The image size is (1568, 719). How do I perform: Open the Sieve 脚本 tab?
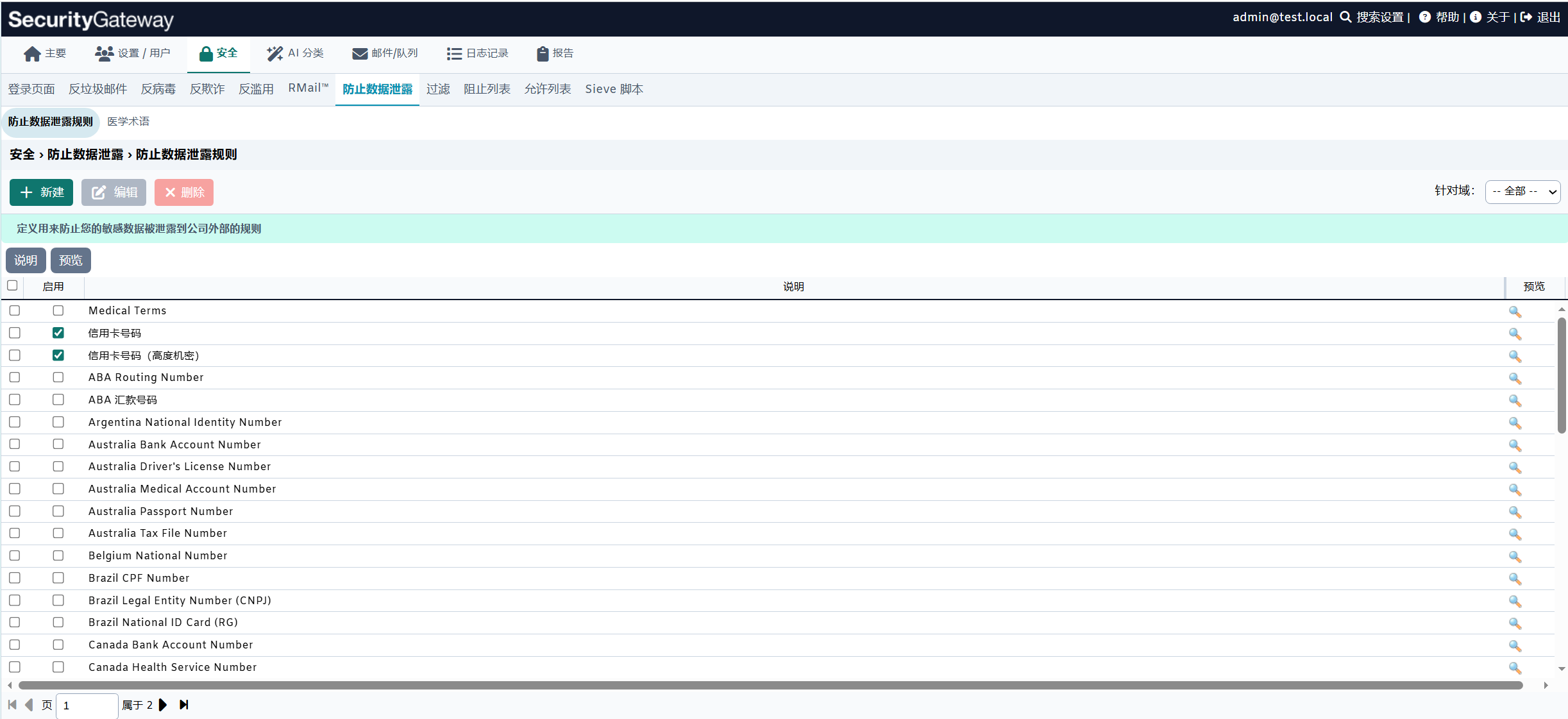pyautogui.click(x=614, y=89)
